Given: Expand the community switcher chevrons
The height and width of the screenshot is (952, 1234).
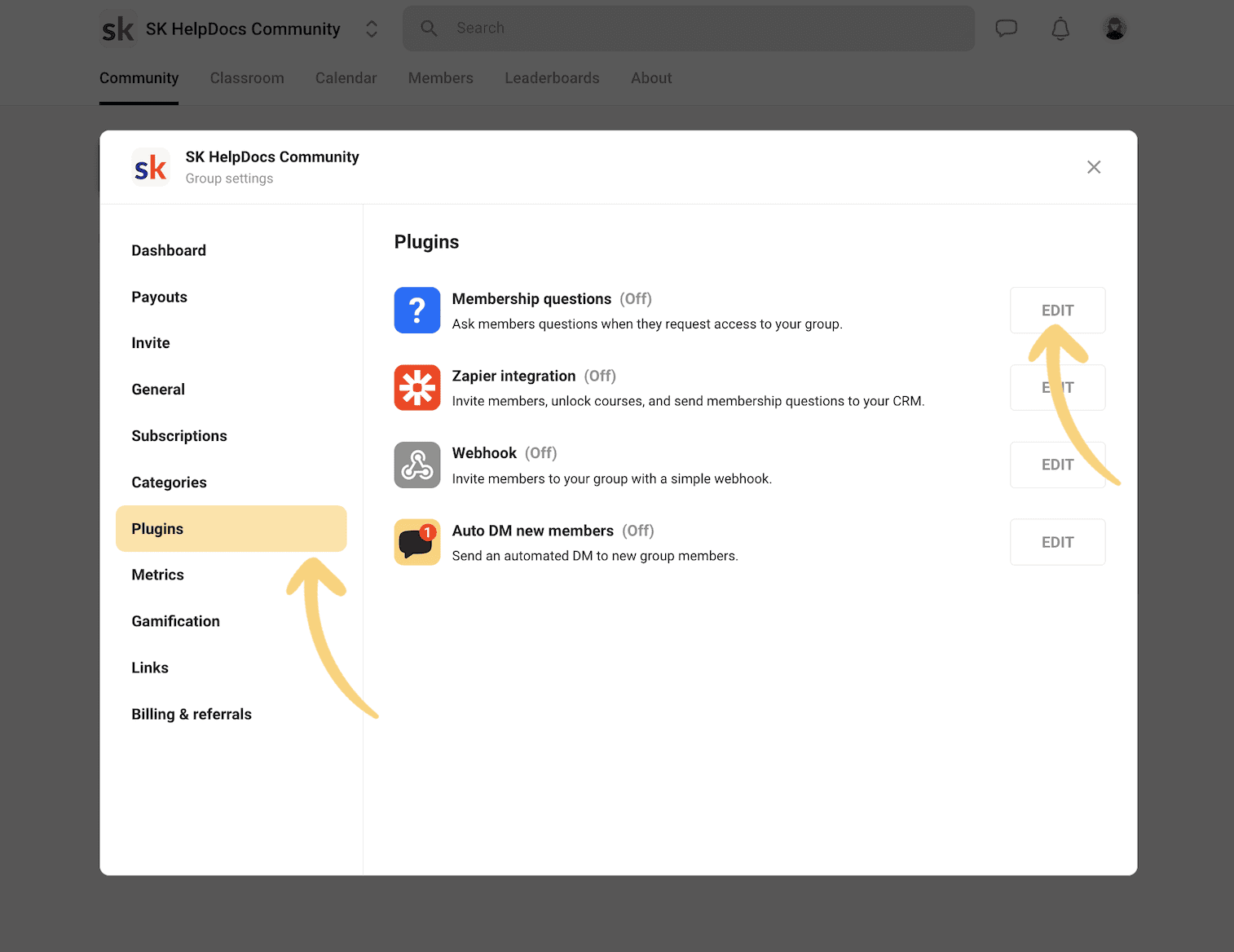Looking at the screenshot, I should tap(372, 29).
